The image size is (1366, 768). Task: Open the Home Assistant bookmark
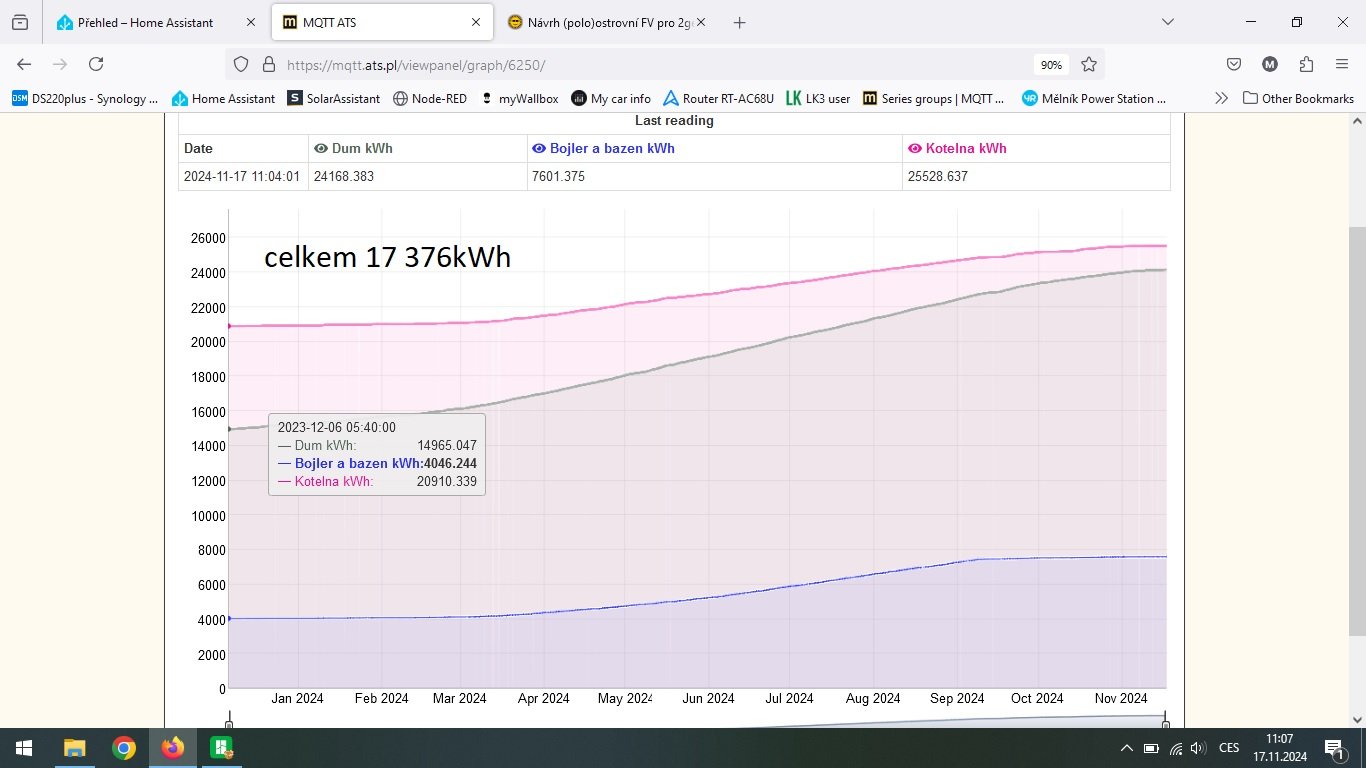pyautogui.click(x=223, y=98)
